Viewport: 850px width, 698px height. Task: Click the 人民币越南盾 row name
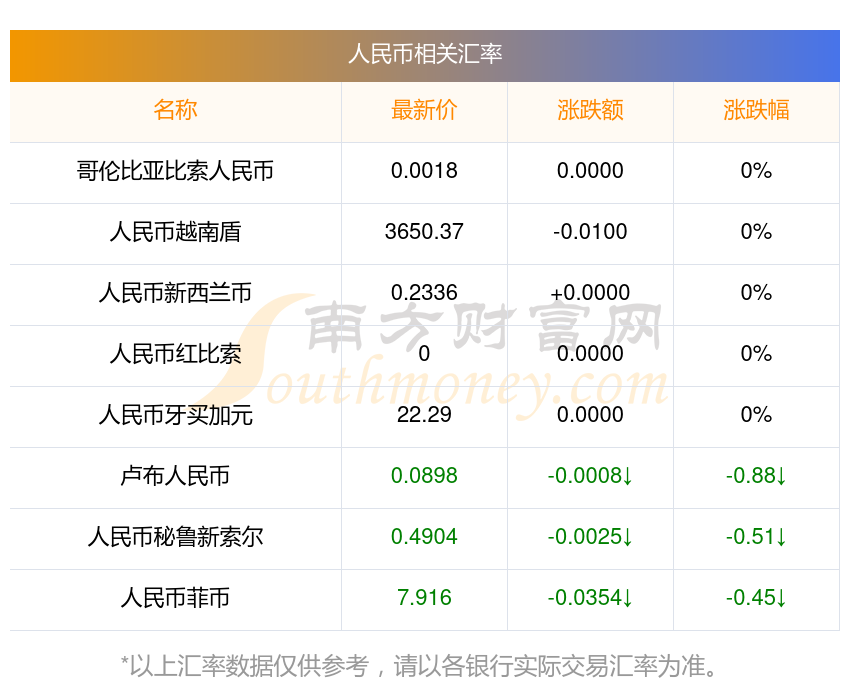point(175,232)
